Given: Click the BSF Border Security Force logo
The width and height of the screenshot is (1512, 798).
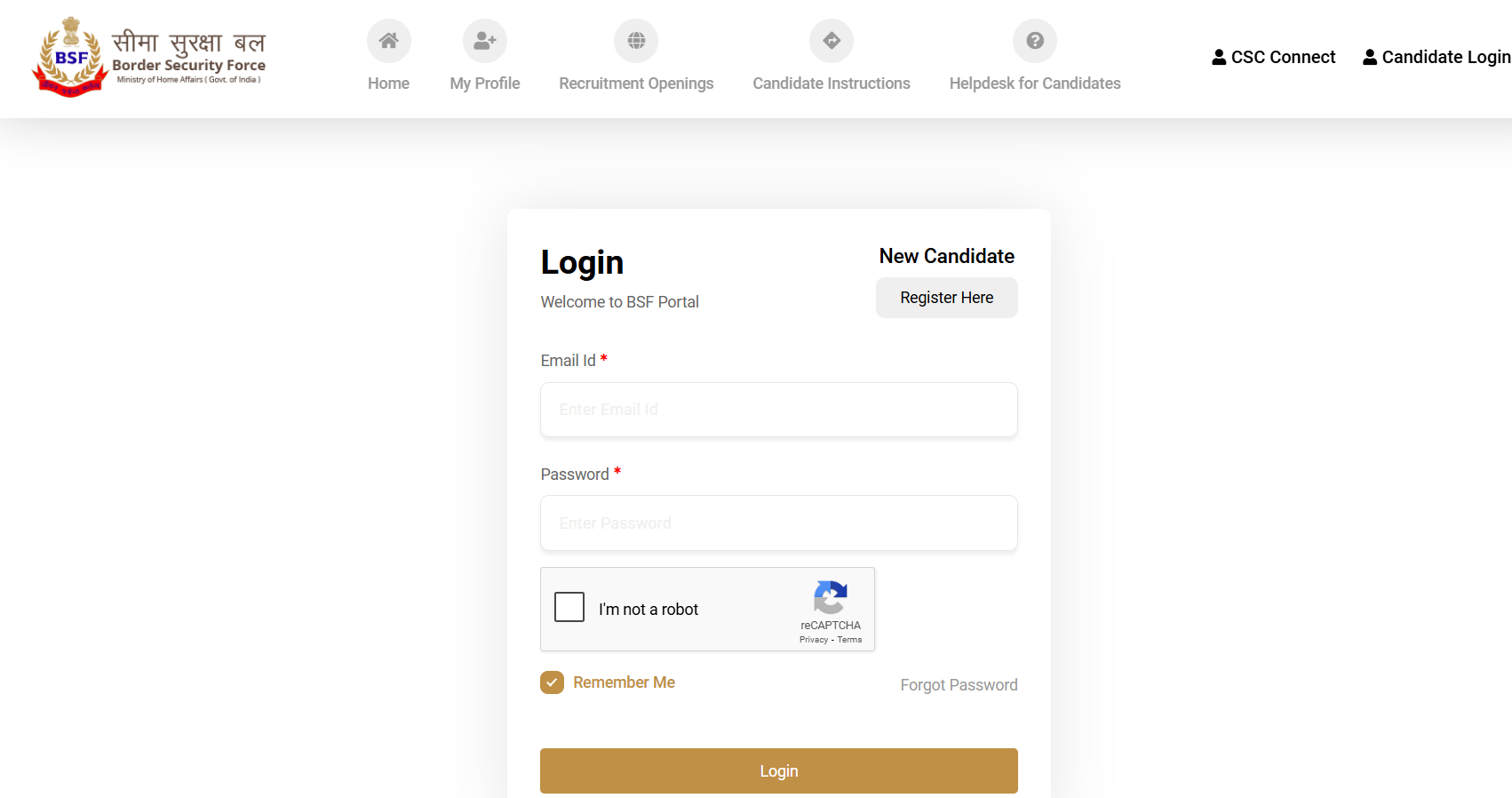Looking at the screenshot, I should click(x=148, y=58).
